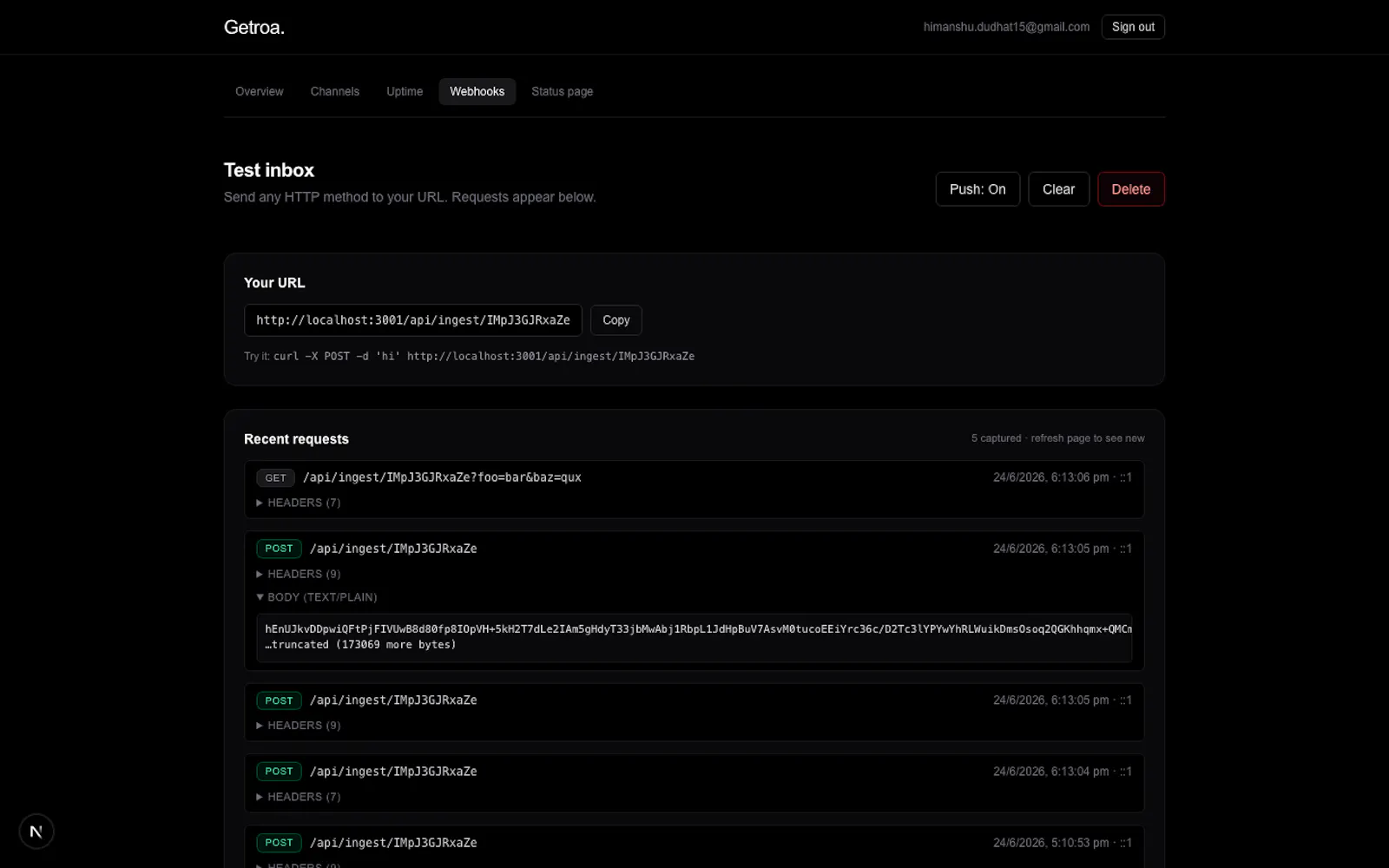This screenshot has height=868, width=1389.
Task: Collapse the BODY (TEXT/PLAIN) section
Action: point(317,597)
